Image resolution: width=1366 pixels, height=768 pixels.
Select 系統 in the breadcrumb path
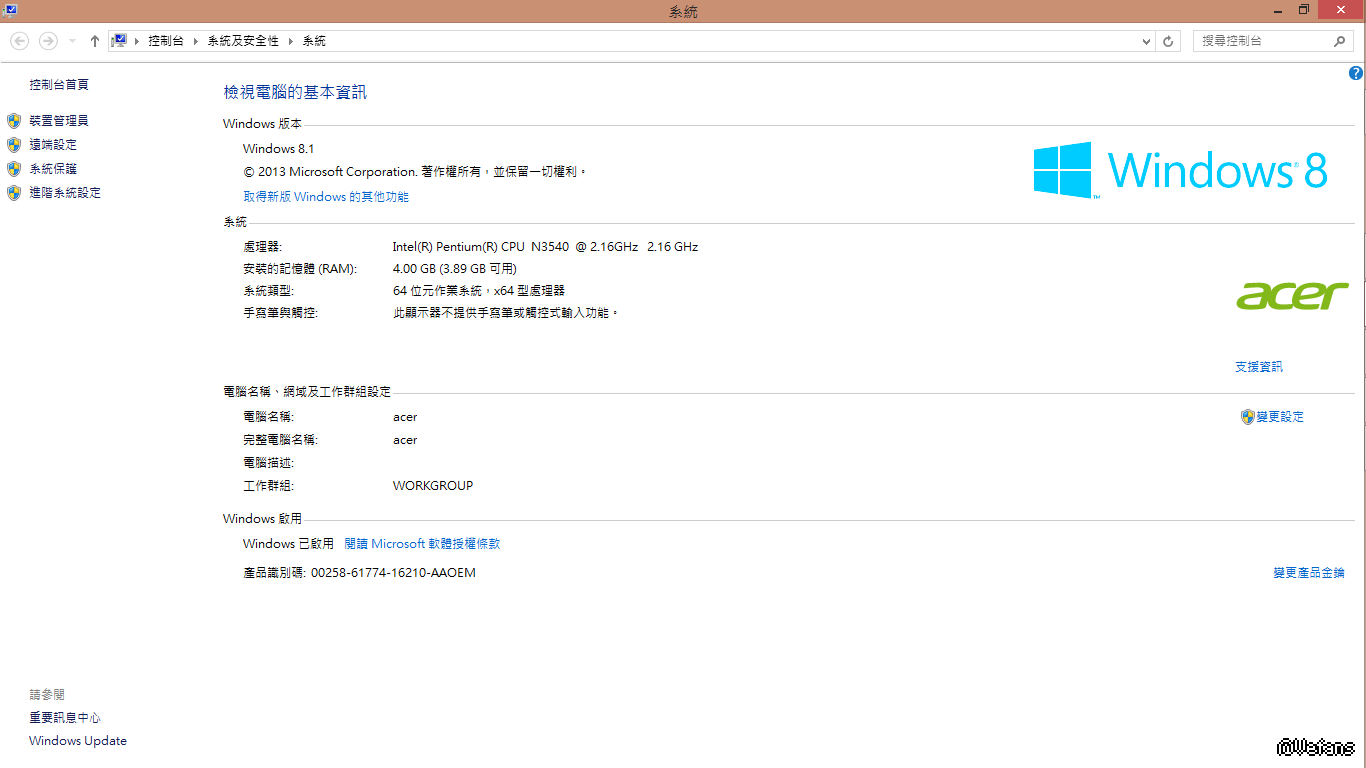(314, 41)
